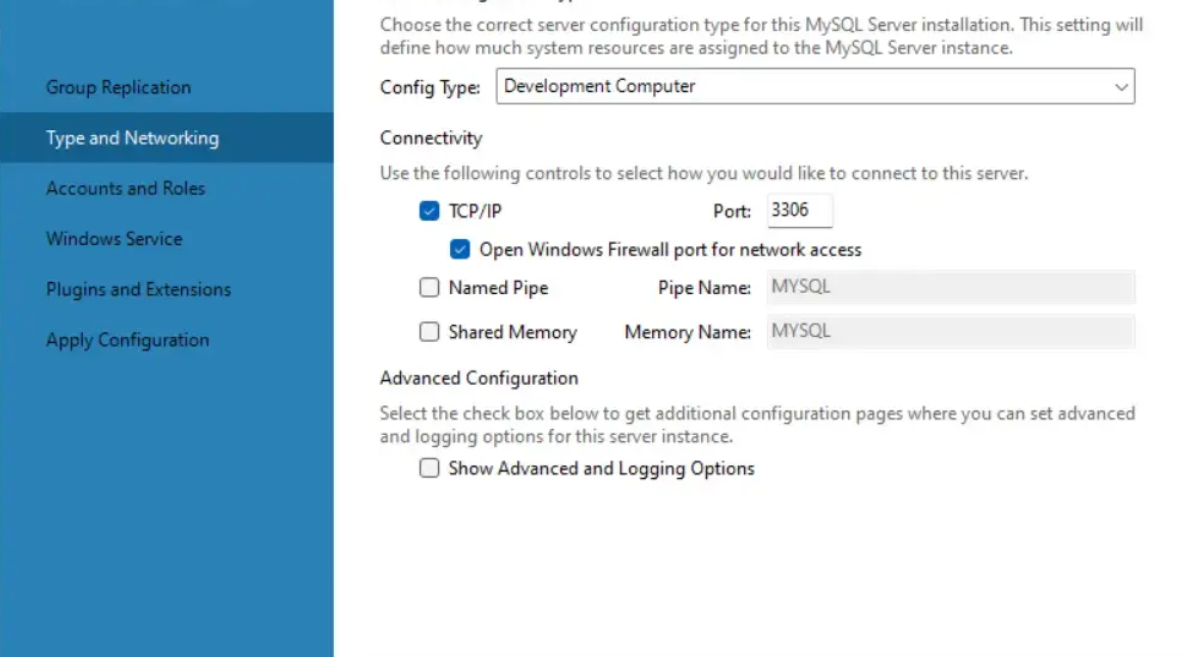Select the Type and Networking step
Viewport: 1188px width, 657px height.
click(x=167, y=138)
